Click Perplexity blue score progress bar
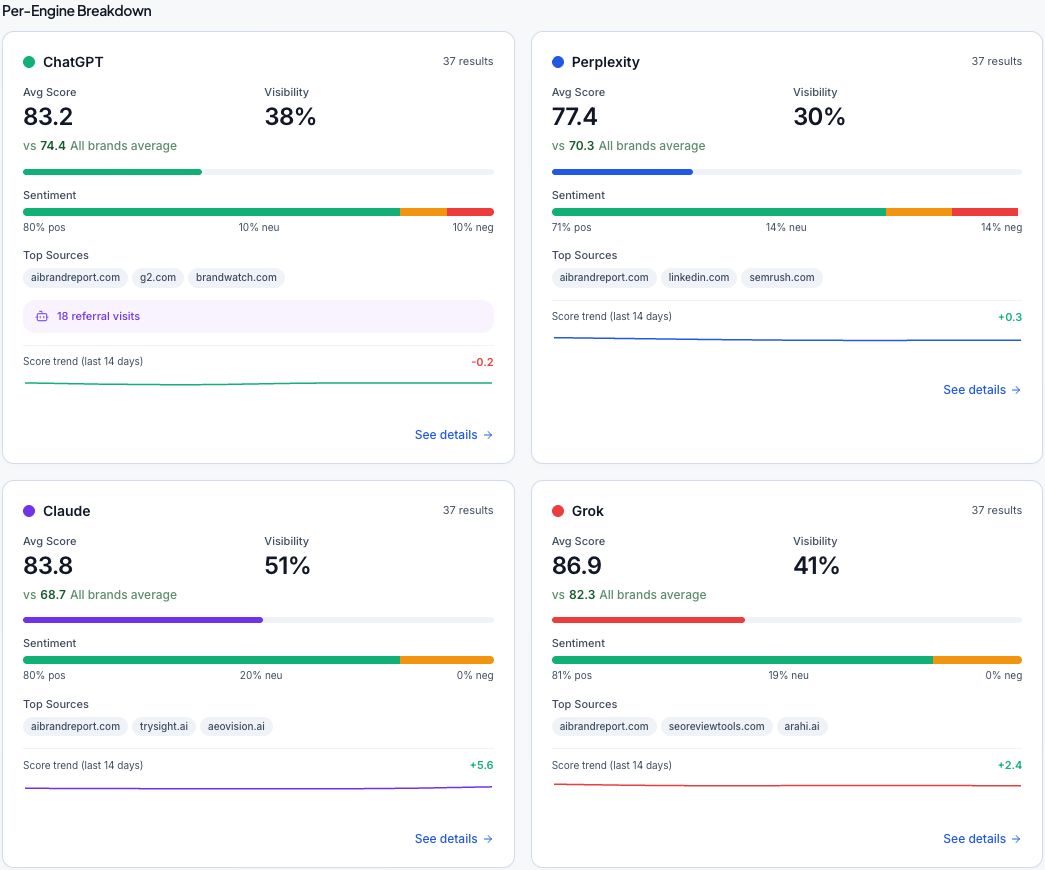The image size is (1045, 870). 786,172
